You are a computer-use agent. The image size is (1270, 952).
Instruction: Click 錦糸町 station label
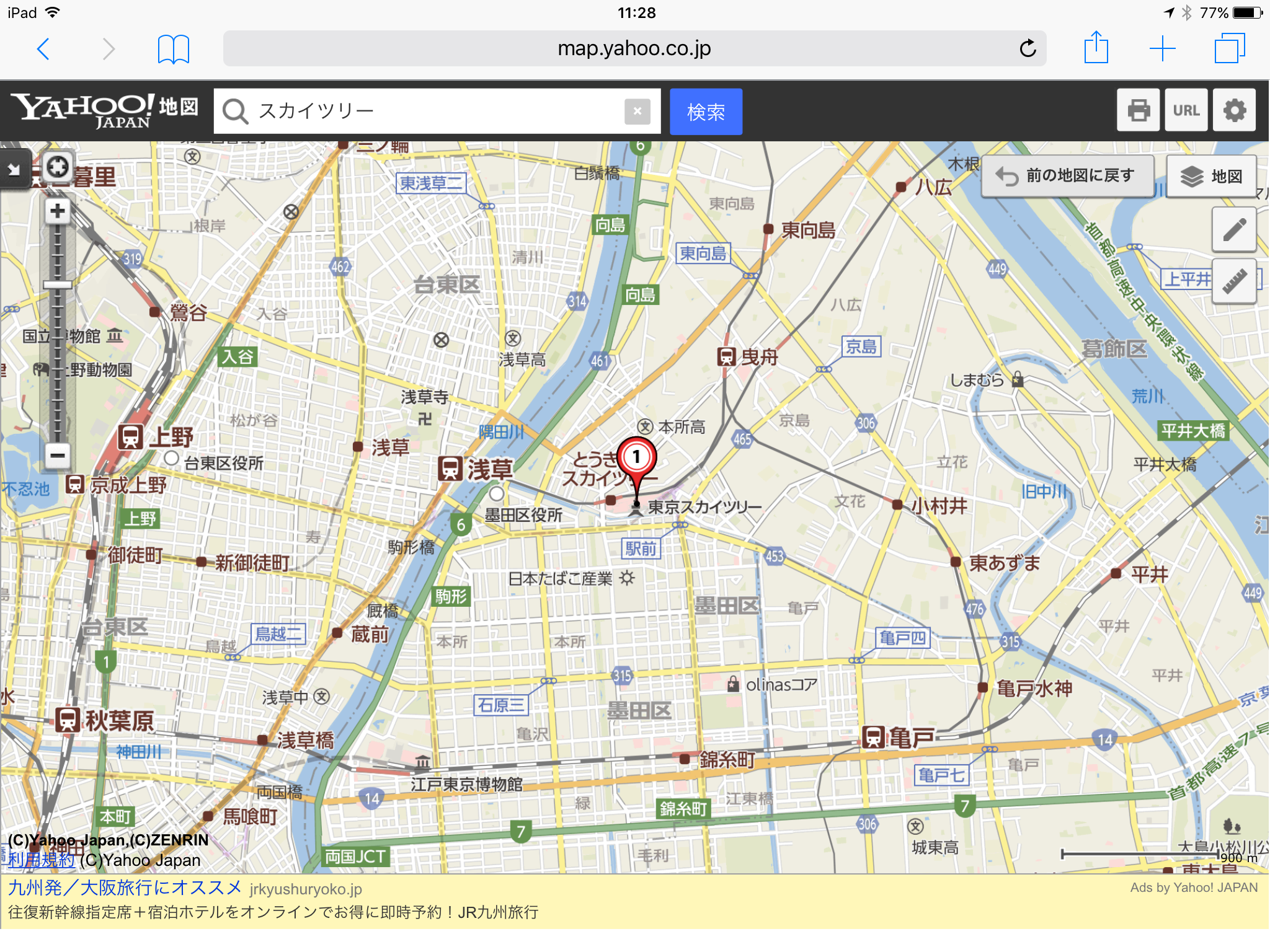click(x=727, y=760)
